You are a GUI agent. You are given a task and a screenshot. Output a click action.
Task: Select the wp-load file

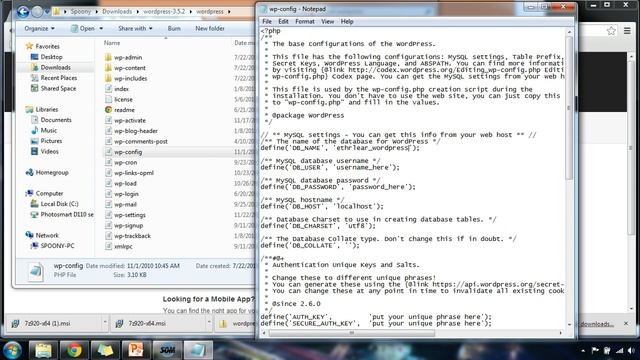tap(125, 183)
